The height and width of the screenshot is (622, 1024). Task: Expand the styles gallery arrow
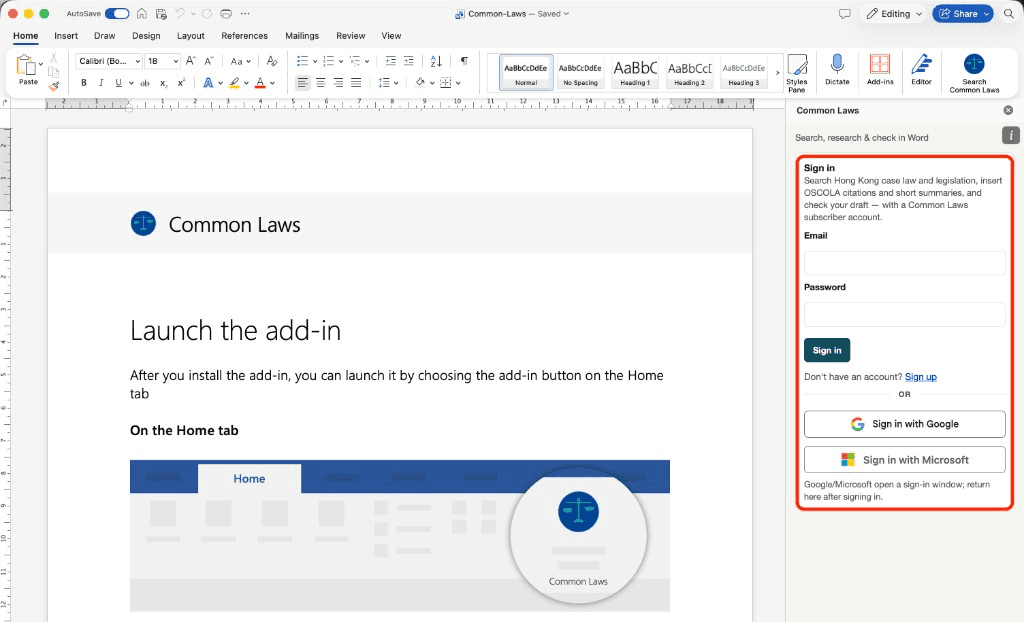click(778, 73)
